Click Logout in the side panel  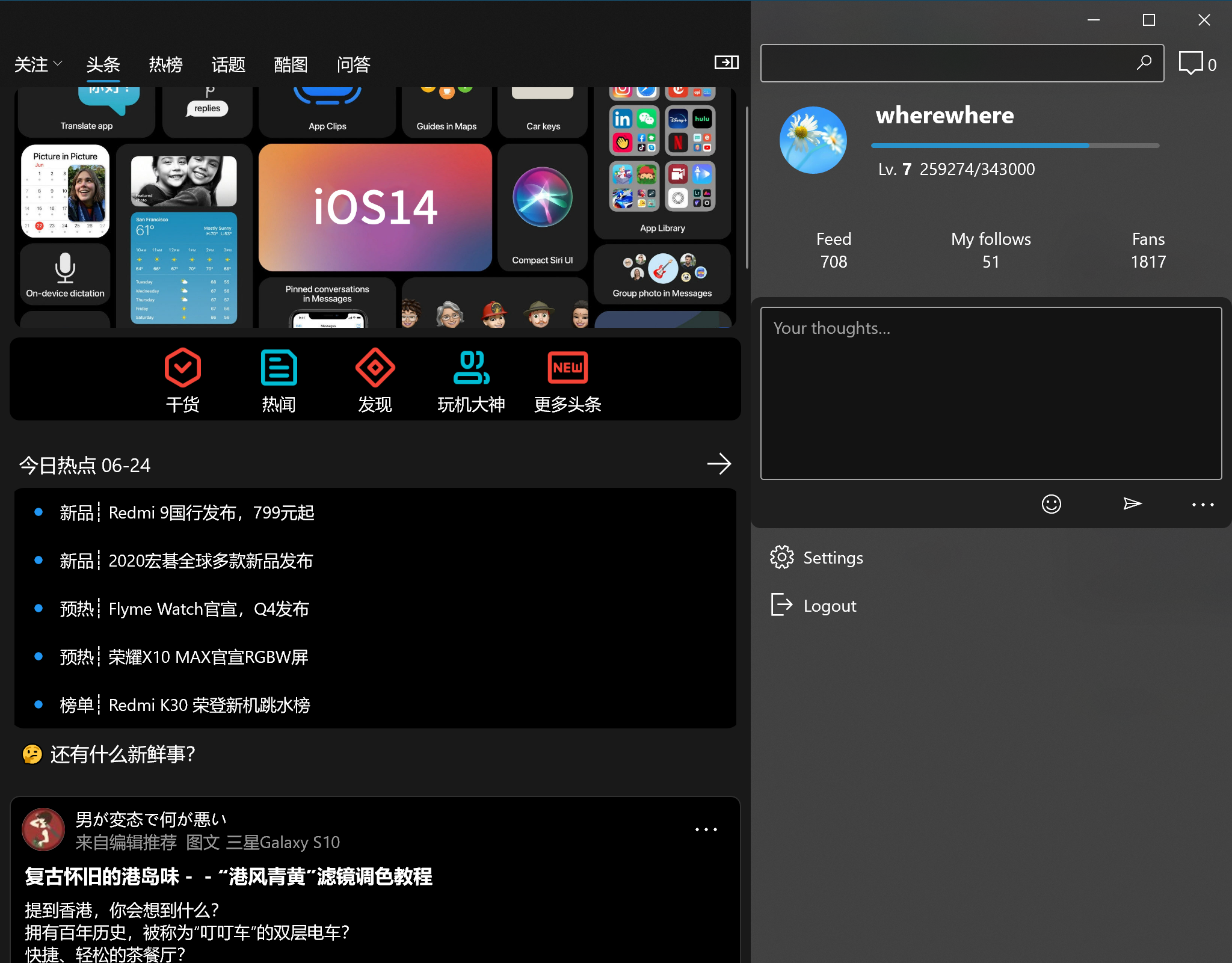(x=829, y=606)
